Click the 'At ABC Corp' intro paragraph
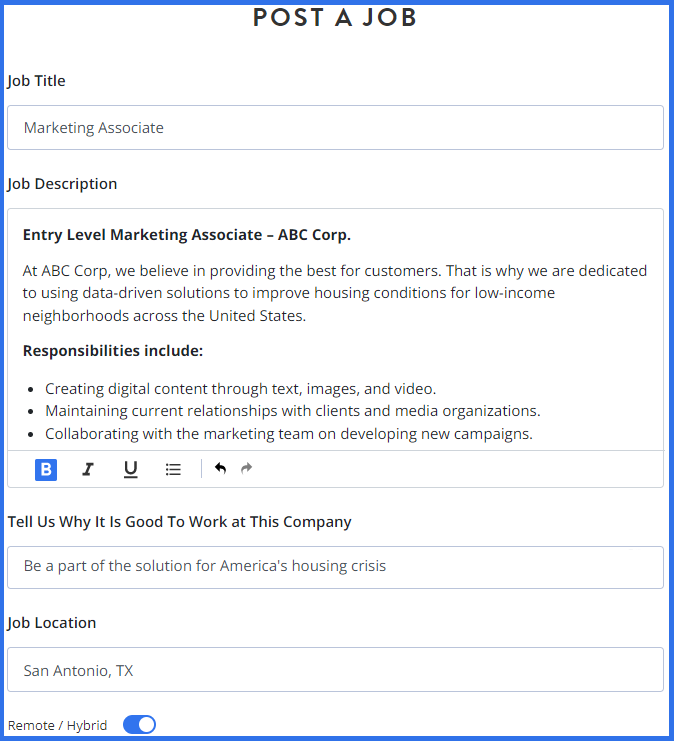674x741 pixels. (x=335, y=293)
